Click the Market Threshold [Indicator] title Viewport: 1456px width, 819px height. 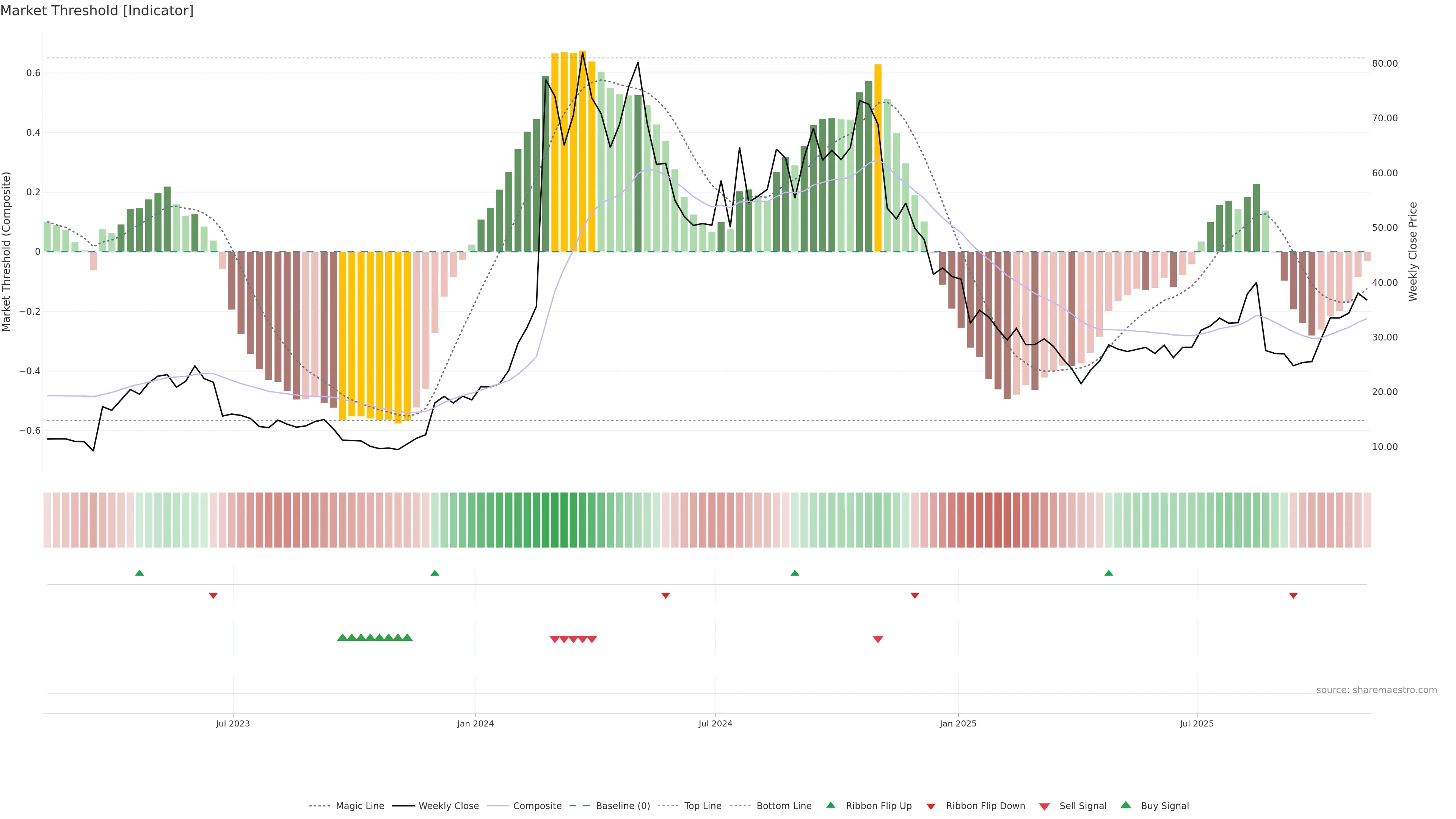click(x=97, y=11)
